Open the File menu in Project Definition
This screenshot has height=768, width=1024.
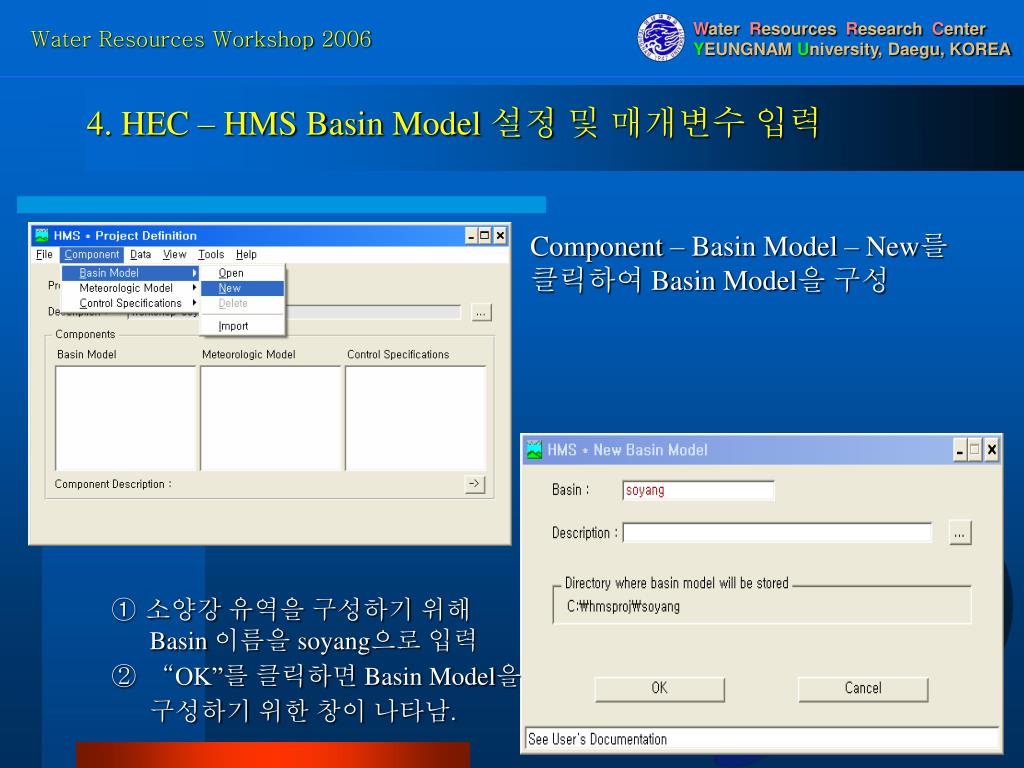pyautogui.click(x=44, y=255)
